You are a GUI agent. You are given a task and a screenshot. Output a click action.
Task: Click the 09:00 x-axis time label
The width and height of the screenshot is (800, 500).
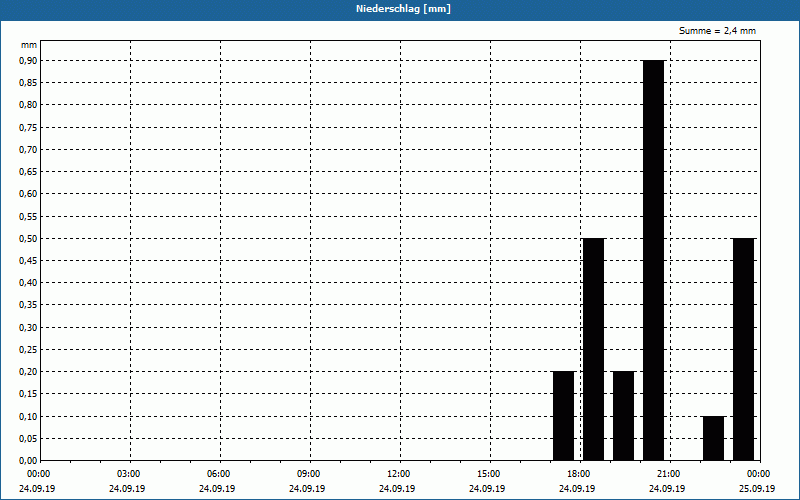tap(309, 474)
